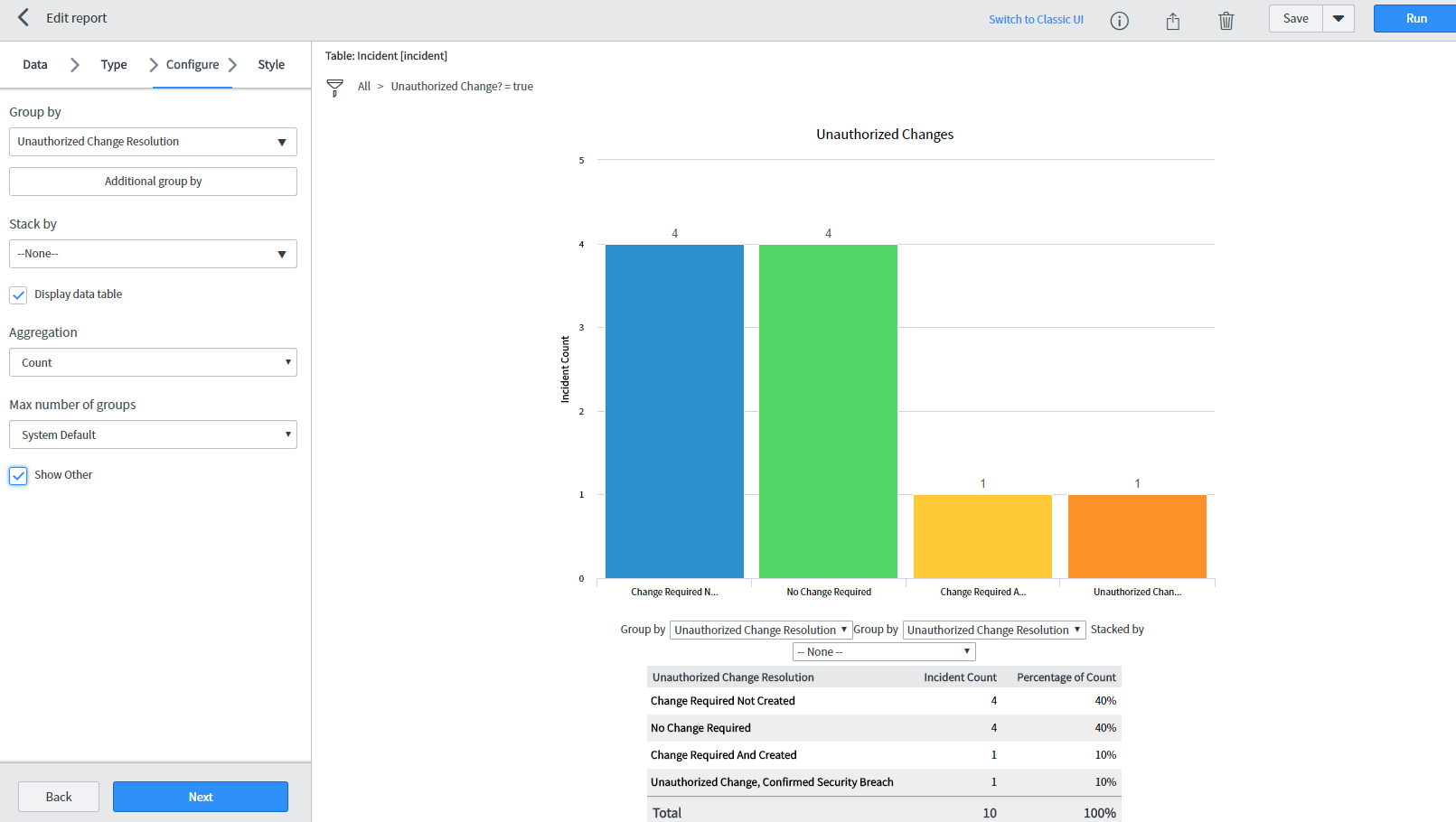Screen dimensions: 1456x822
Task: Open the filter funnel icon
Action: [334, 88]
